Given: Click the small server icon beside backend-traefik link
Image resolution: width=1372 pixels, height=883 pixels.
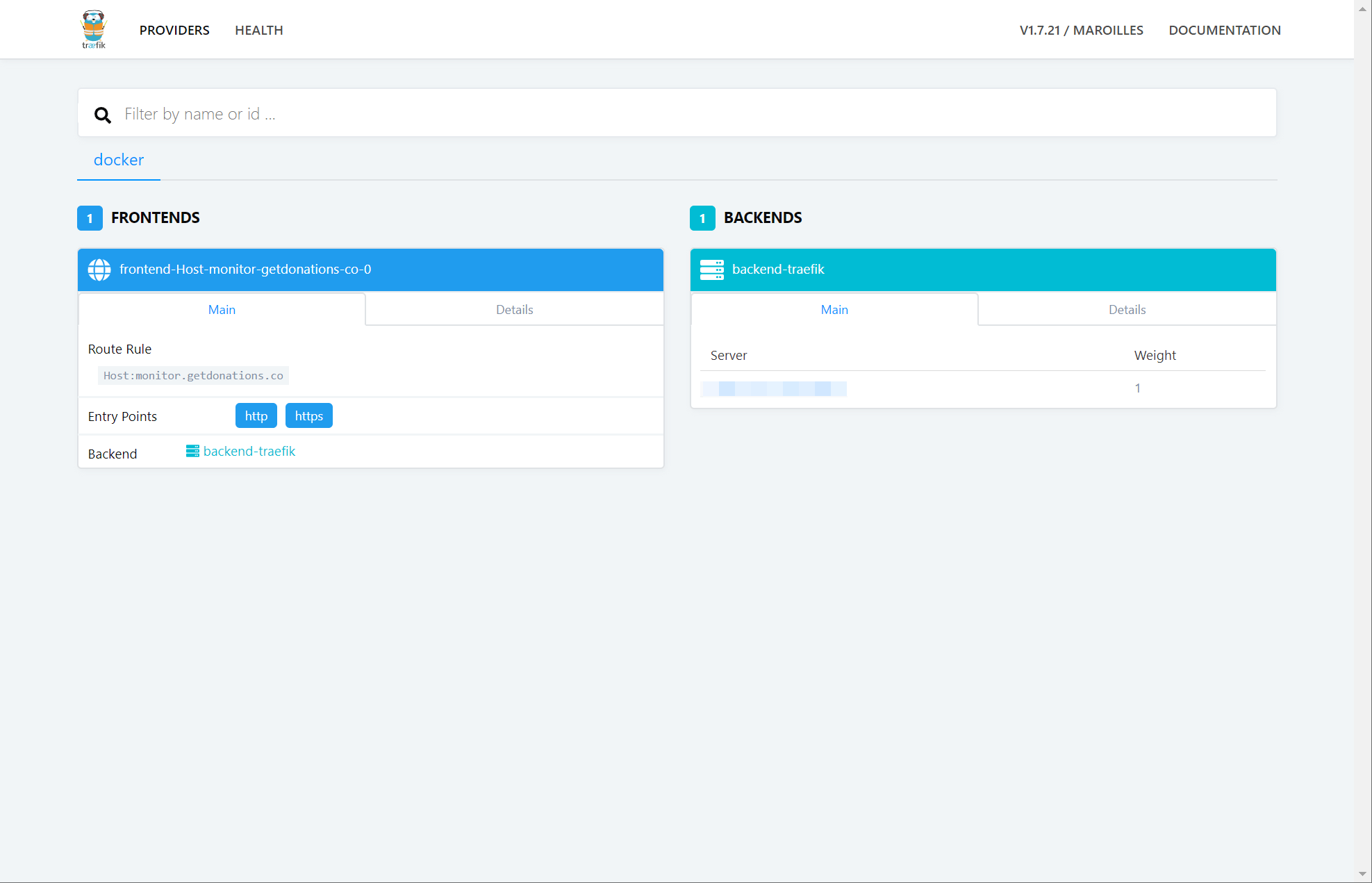Looking at the screenshot, I should coord(192,452).
